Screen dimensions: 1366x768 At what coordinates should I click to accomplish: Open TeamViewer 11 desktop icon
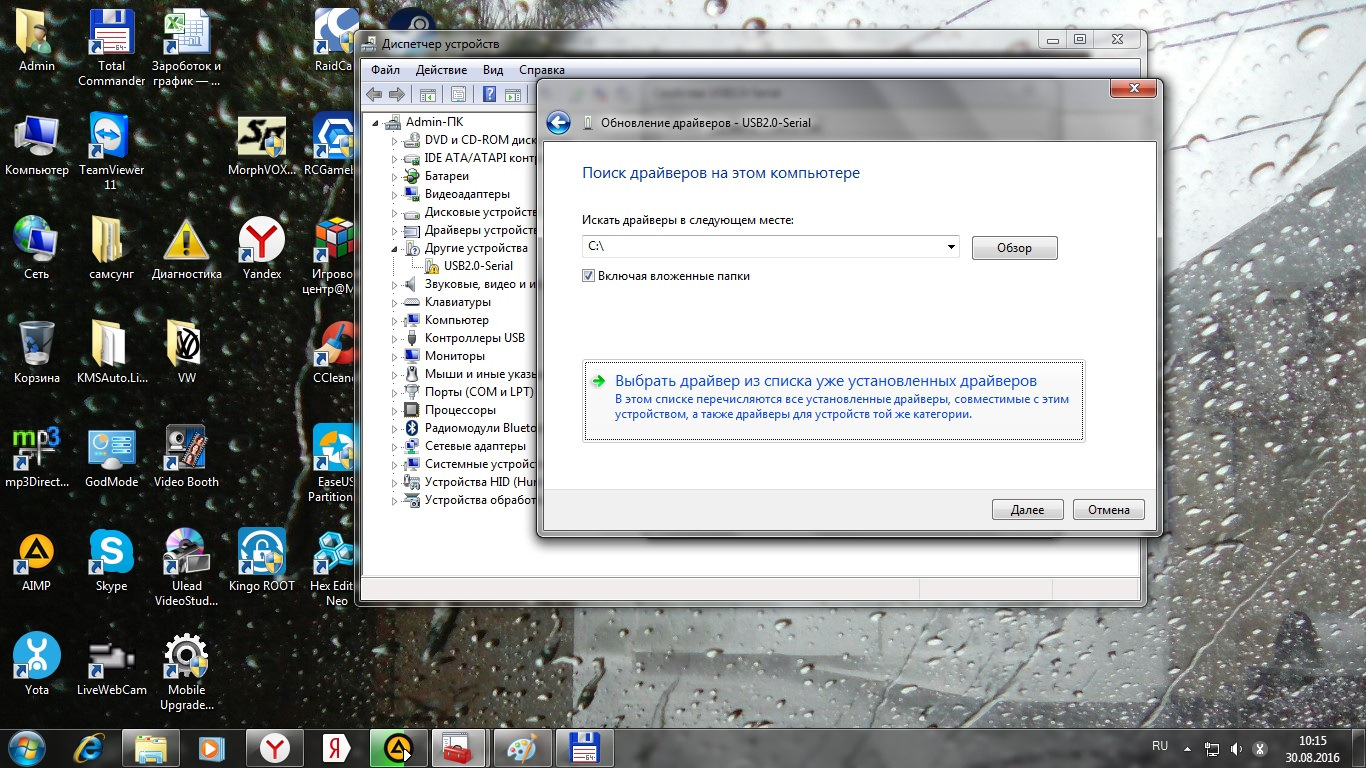coord(111,151)
